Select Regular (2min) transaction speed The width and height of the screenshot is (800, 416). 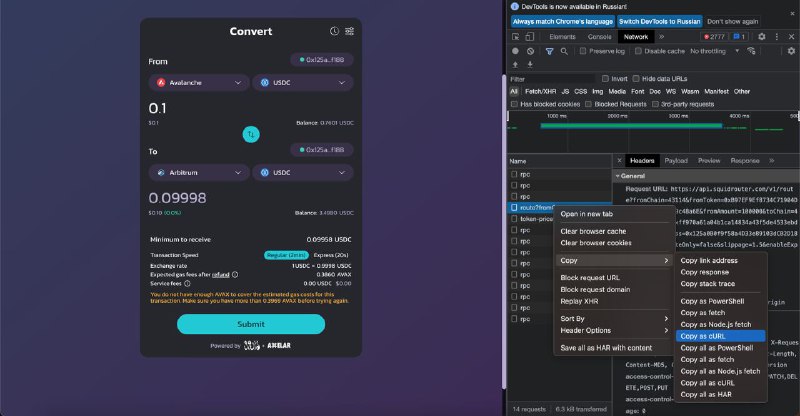(286, 255)
